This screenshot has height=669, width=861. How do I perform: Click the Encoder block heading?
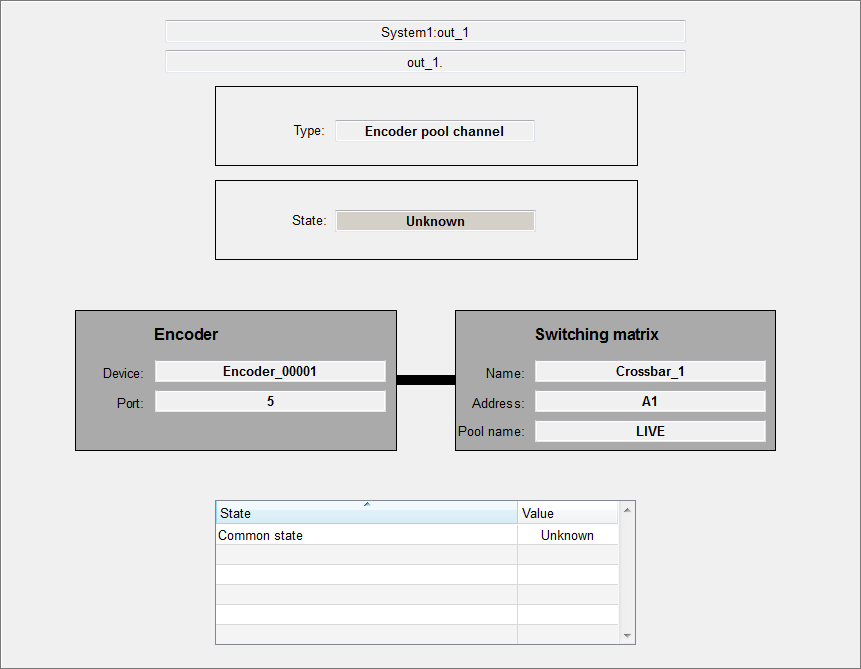point(186,335)
